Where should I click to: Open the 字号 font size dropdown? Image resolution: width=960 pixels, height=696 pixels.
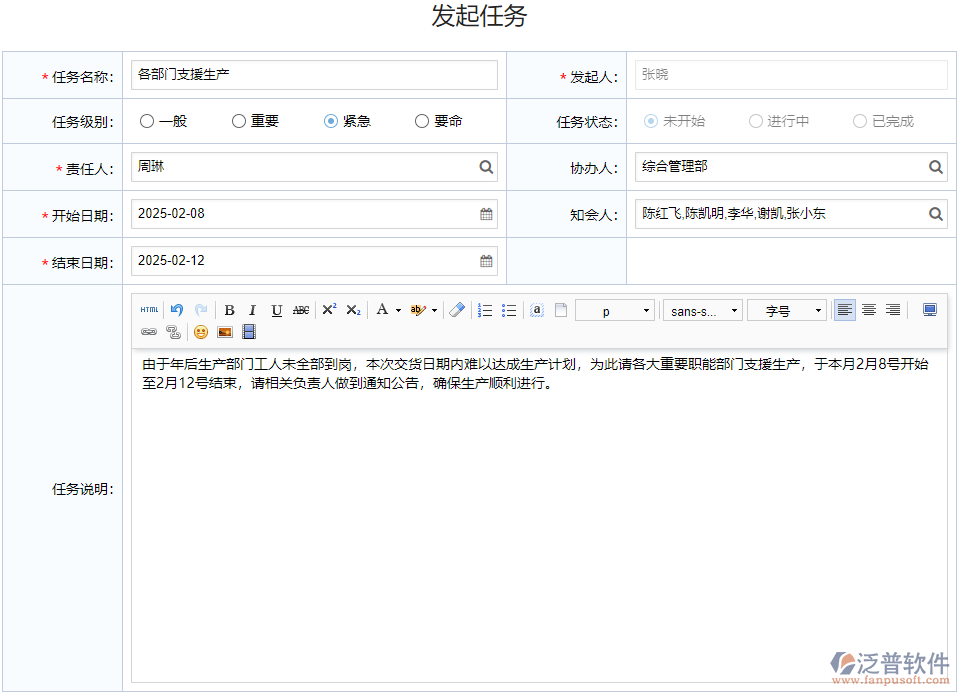tap(786, 311)
